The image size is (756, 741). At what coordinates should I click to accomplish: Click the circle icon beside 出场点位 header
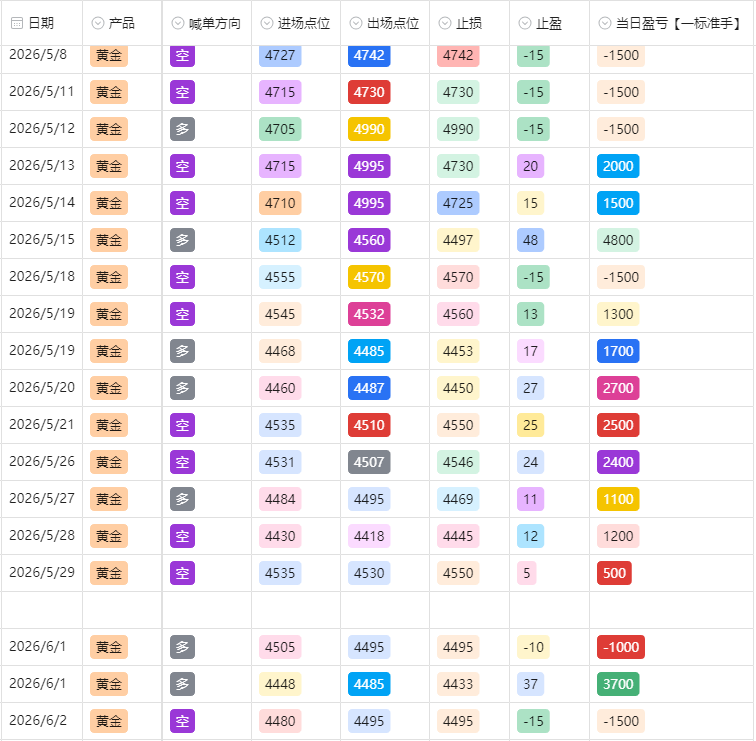pos(356,23)
